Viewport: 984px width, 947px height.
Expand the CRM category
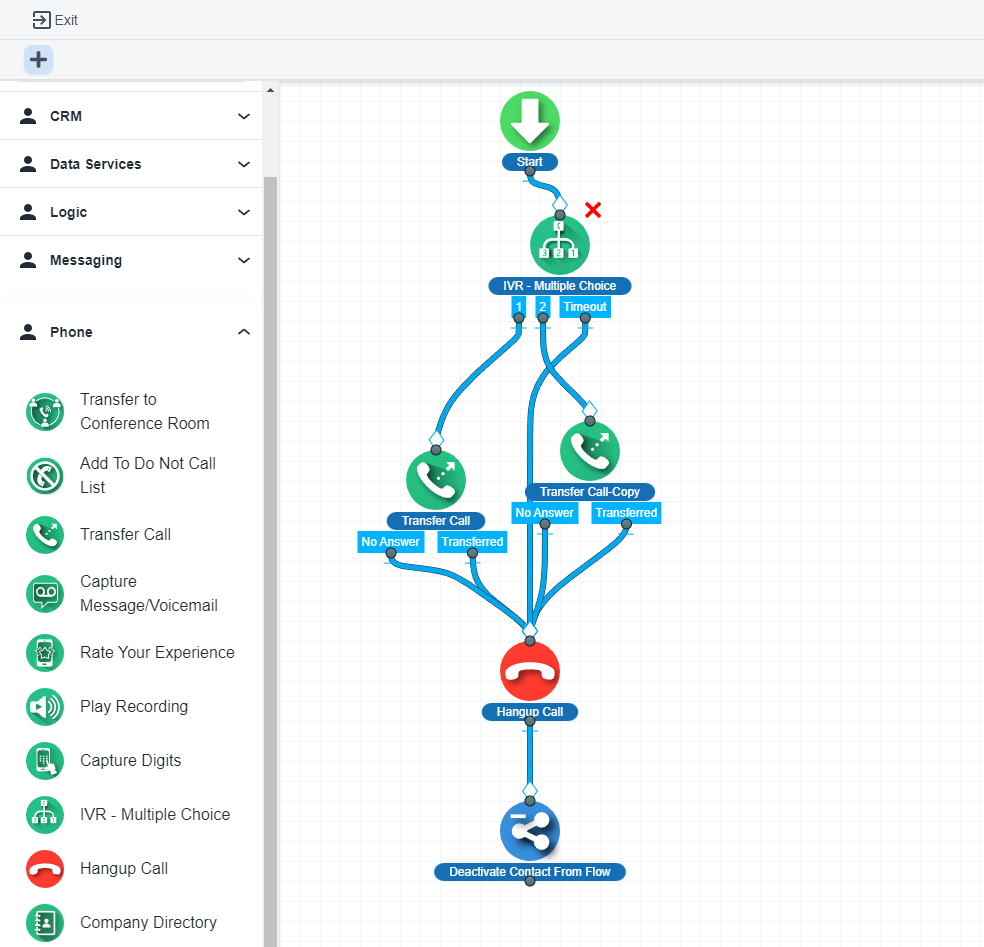click(x=243, y=116)
